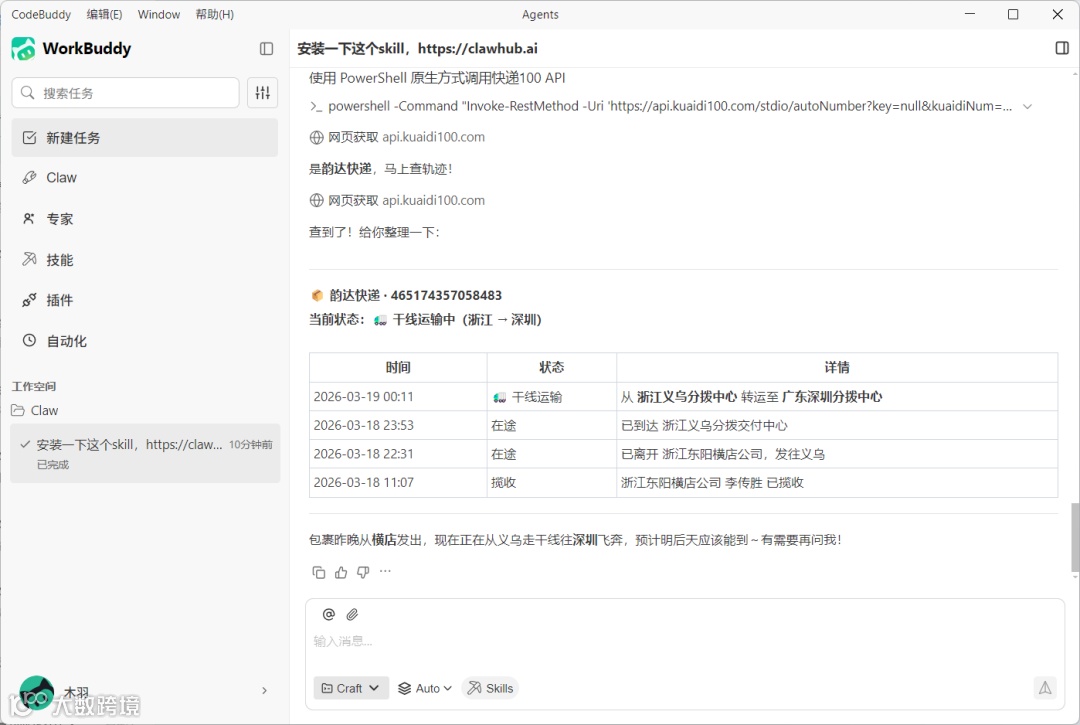Click cell 2026-03-18 11:07

click(398, 483)
